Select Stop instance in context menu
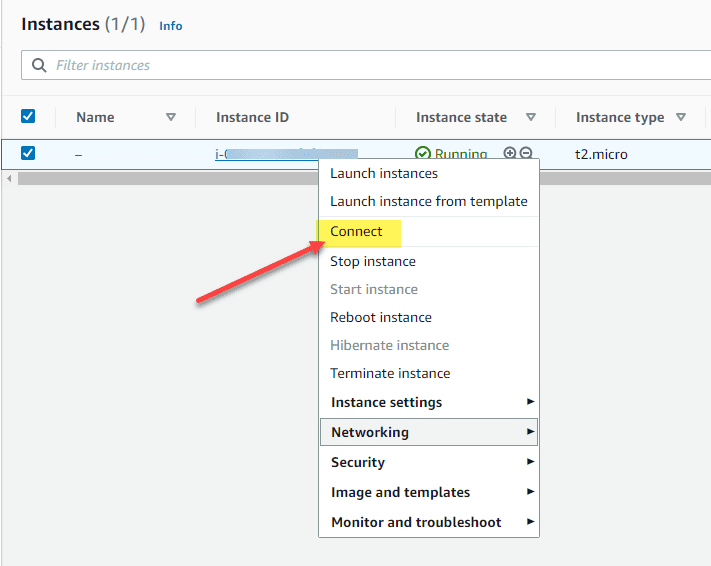Viewport: 711px width, 566px height. [373, 261]
